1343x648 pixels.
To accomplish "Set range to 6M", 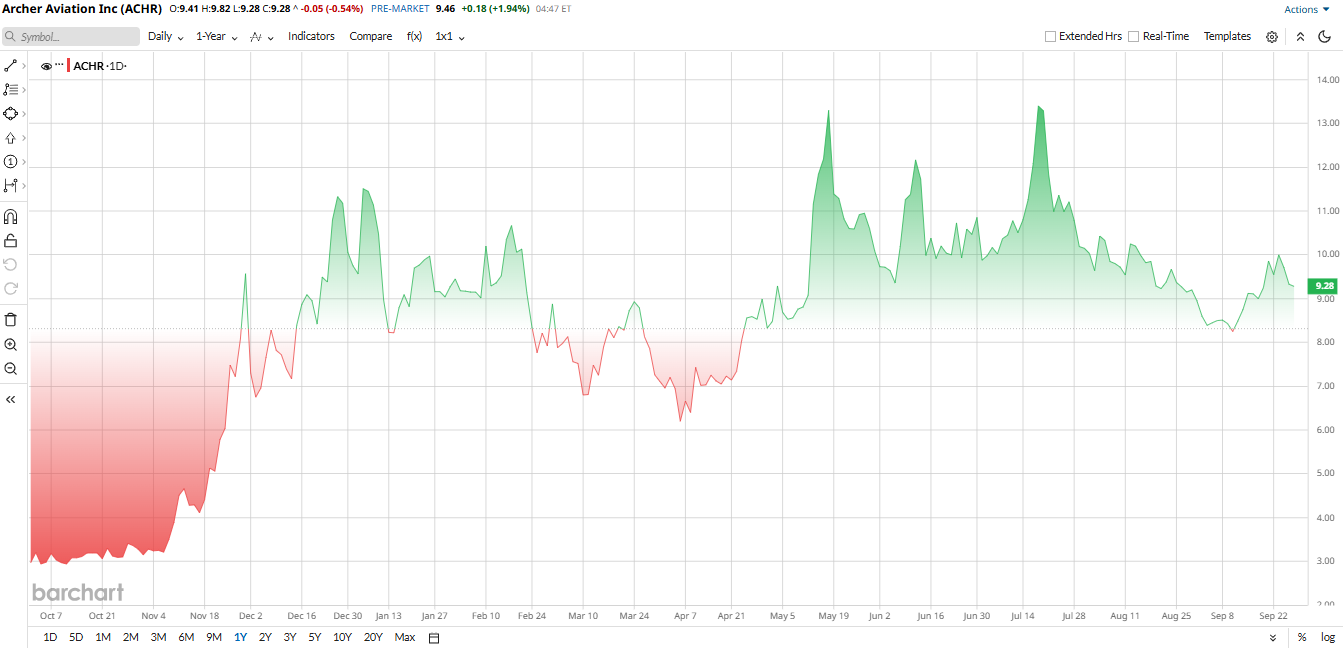I will pos(186,637).
